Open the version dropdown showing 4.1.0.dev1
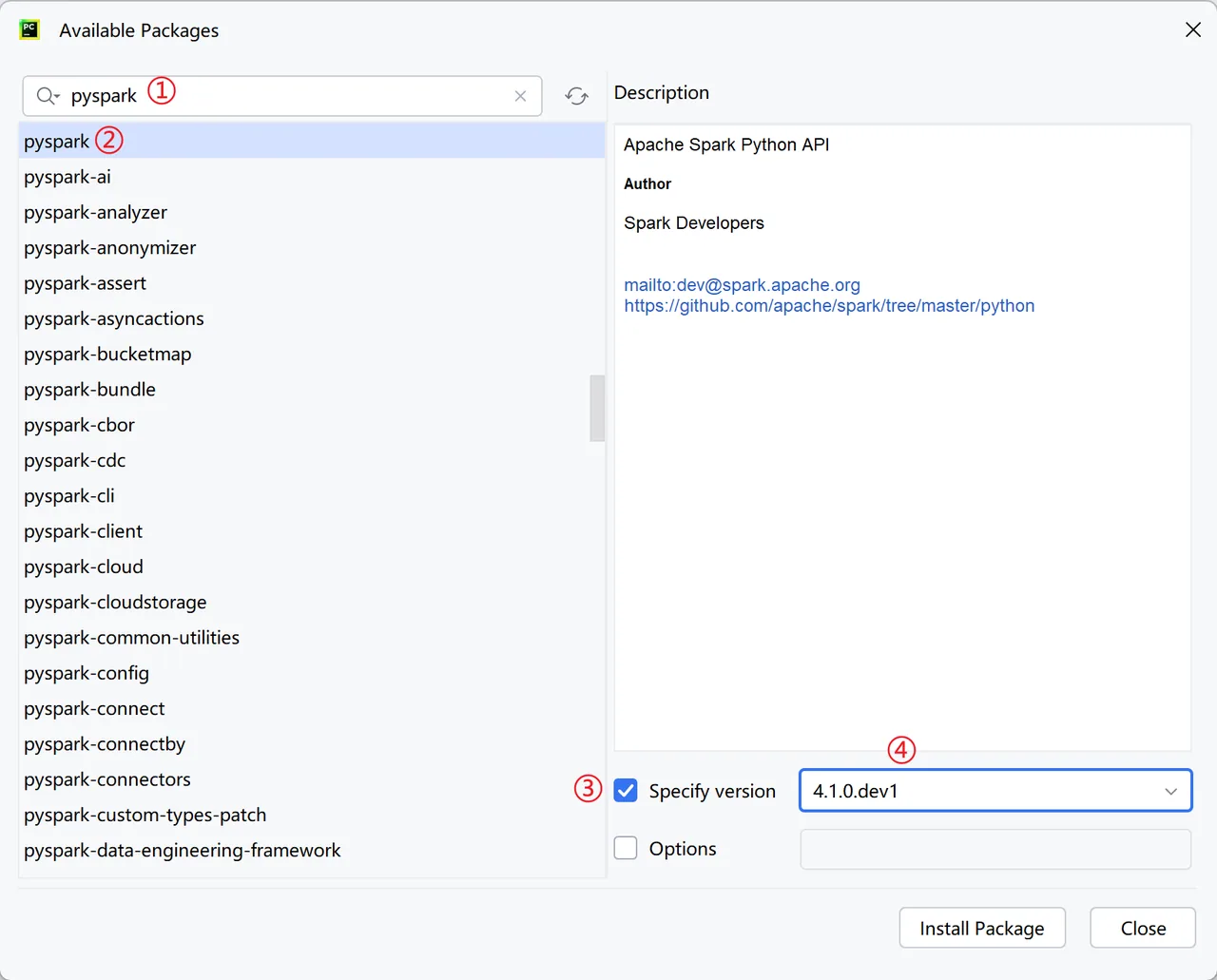Image resolution: width=1217 pixels, height=980 pixels. coord(995,791)
